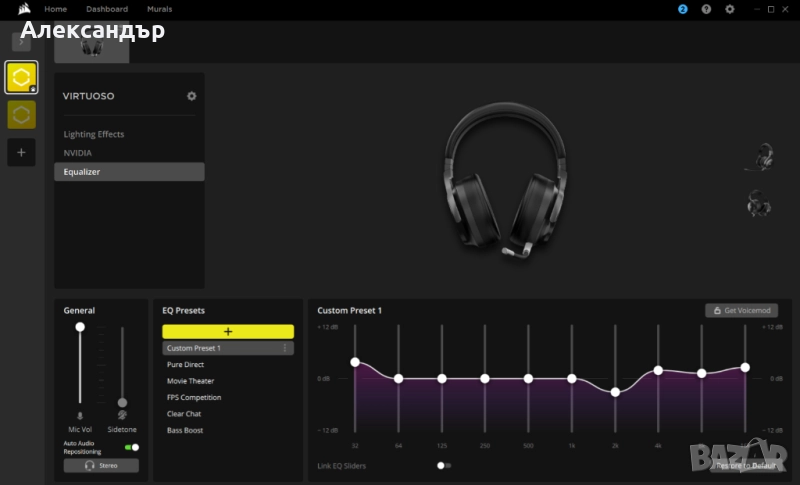The width and height of the screenshot is (800, 485).
Task: Click the microphone icon above Mic Vol
Action: [80, 414]
